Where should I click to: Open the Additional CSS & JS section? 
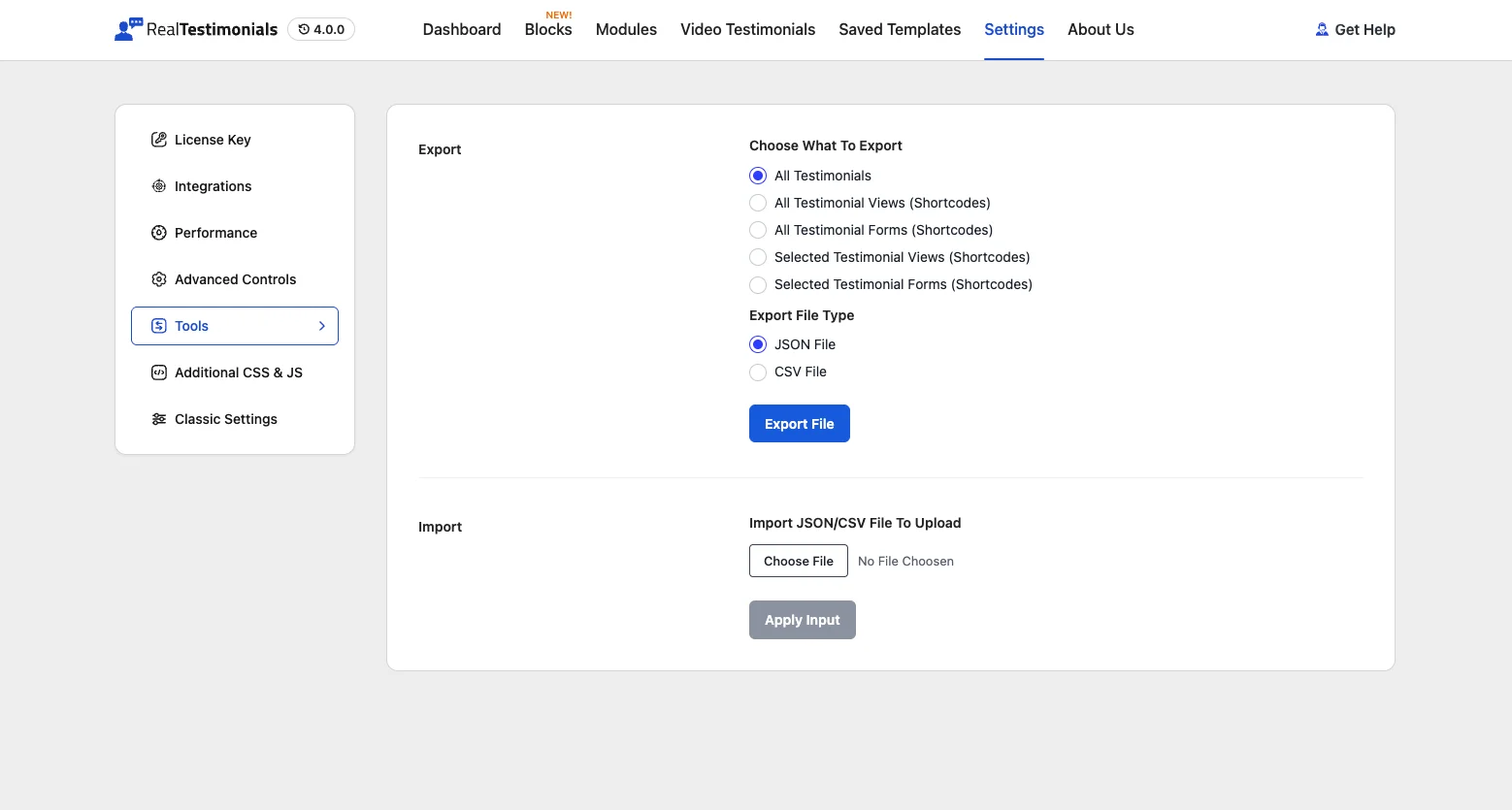(235, 373)
